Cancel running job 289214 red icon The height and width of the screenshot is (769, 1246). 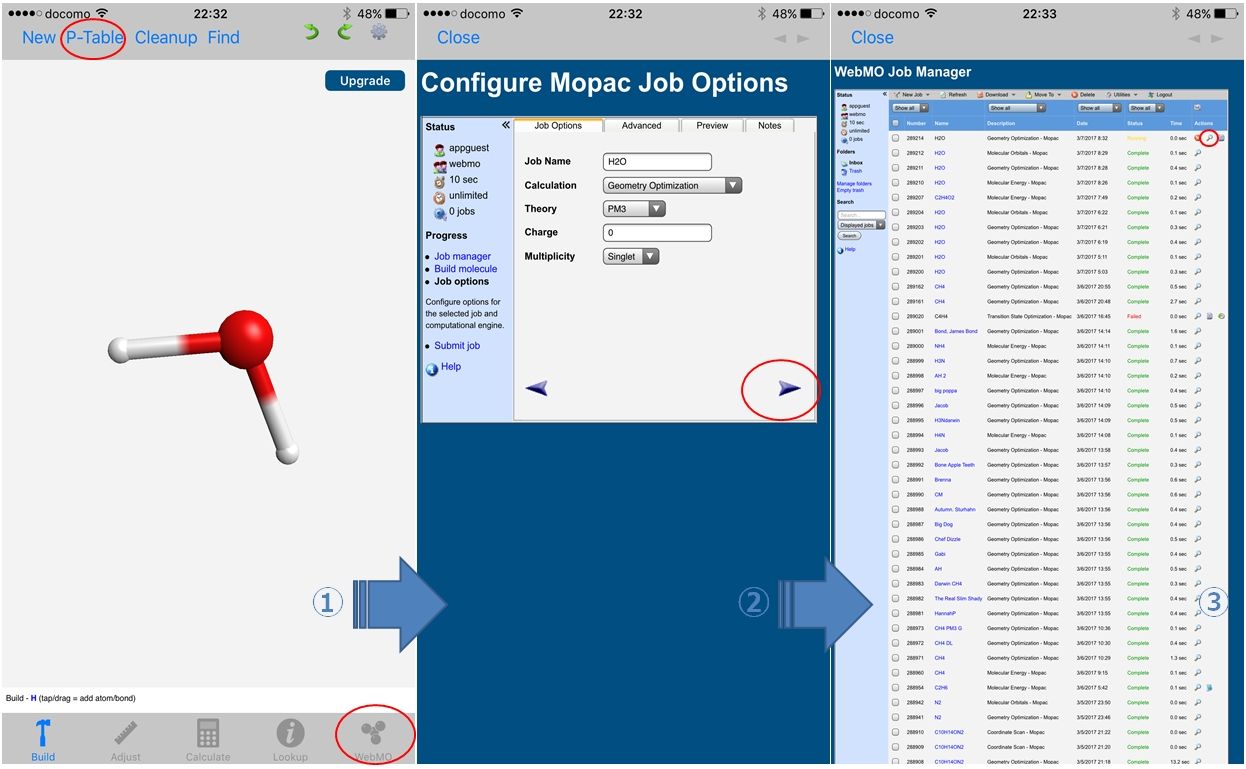pos(1197,138)
